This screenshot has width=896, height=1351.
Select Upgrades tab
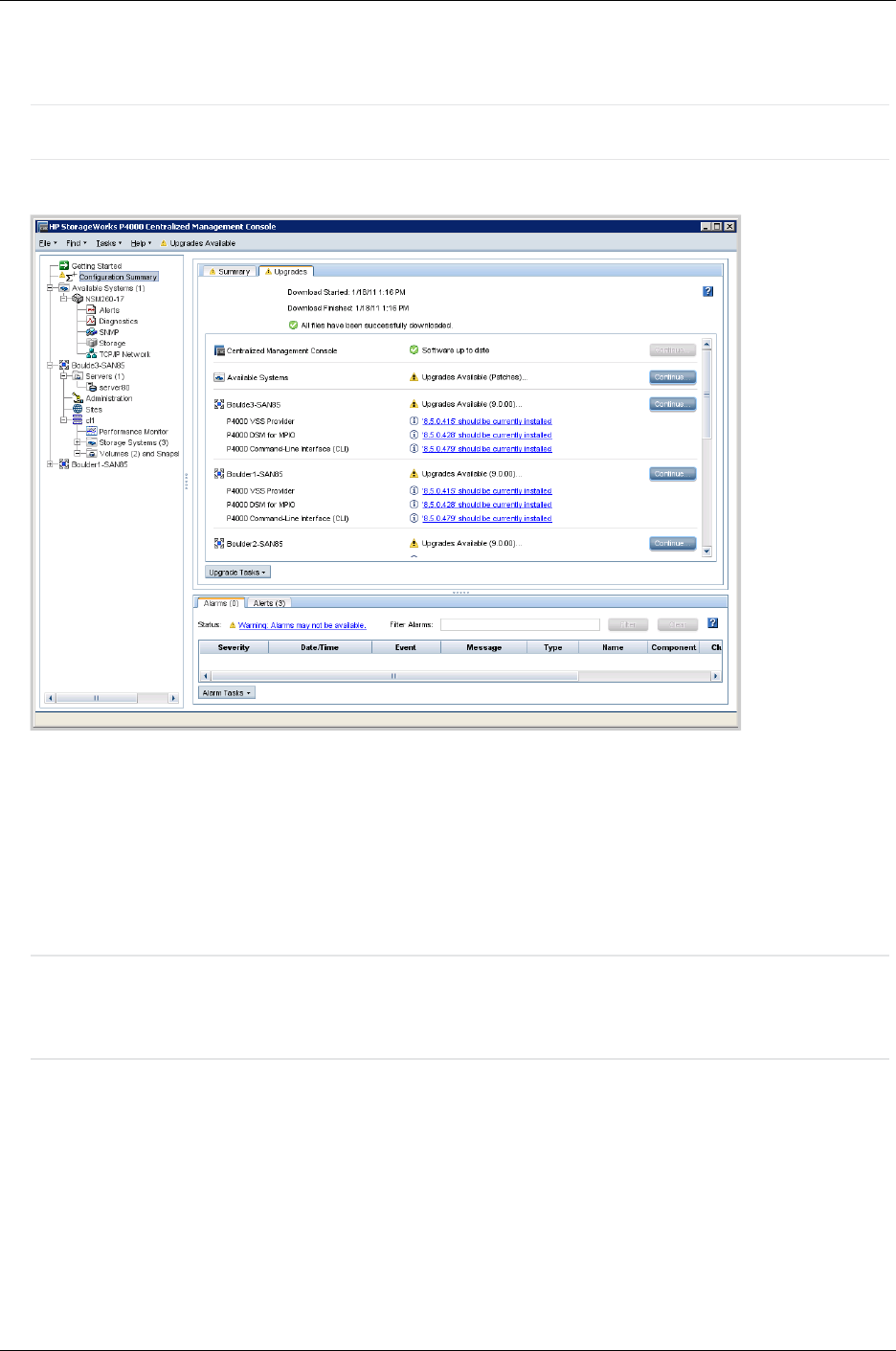[285, 272]
